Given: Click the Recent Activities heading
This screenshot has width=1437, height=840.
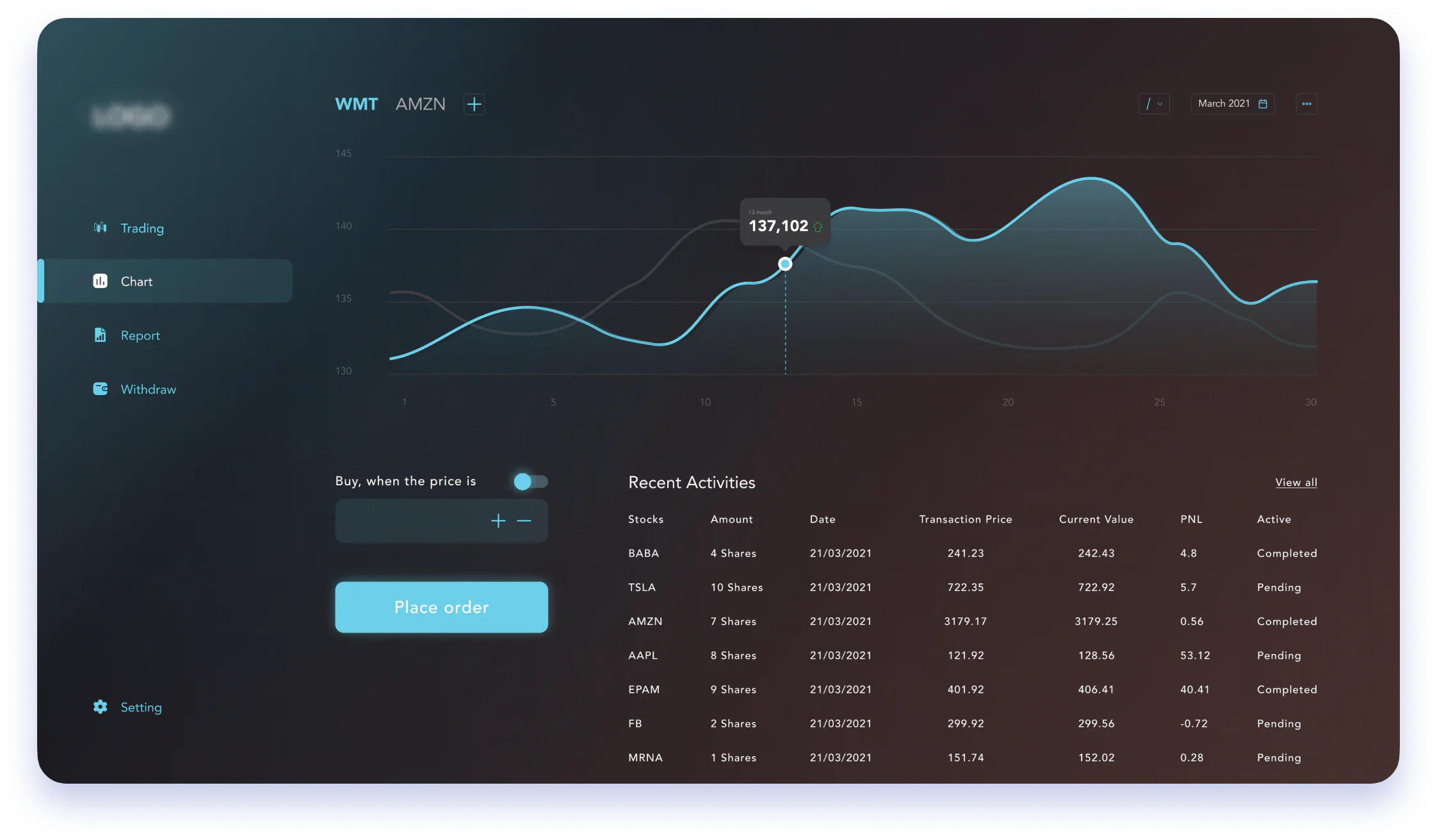Looking at the screenshot, I should (x=692, y=482).
